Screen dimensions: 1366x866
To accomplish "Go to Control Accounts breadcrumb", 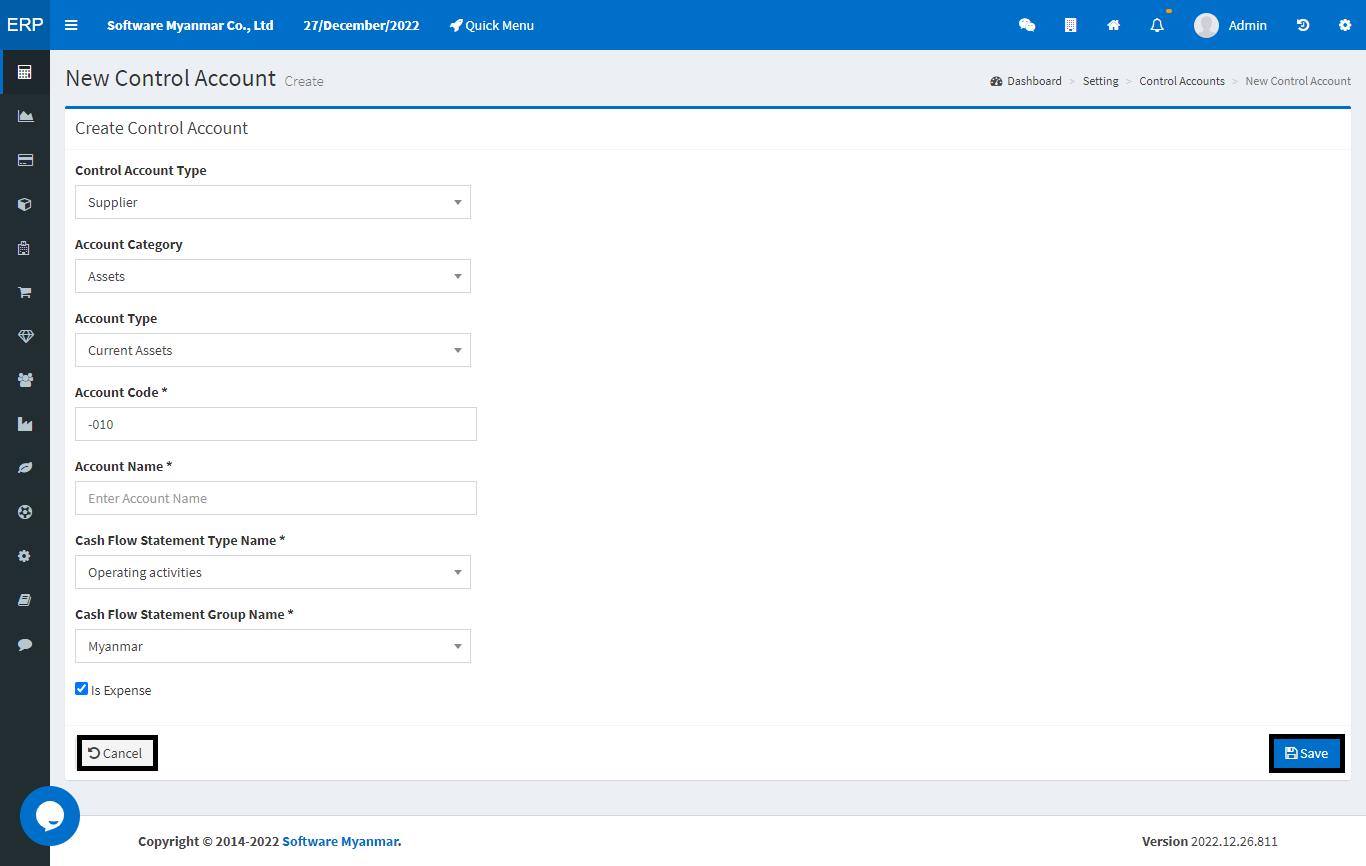I will pyautogui.click(x=1182, y=81).
